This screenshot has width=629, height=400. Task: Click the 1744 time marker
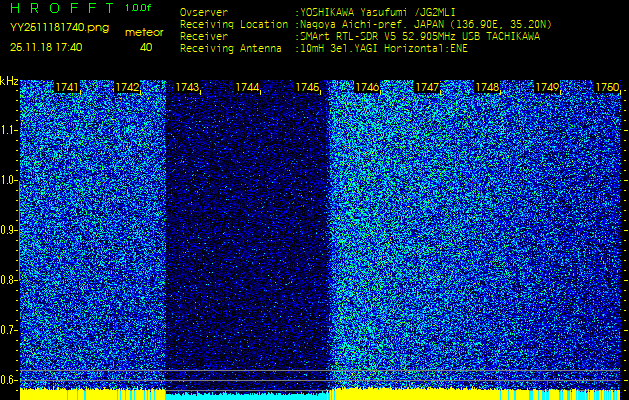(x=248, y=87)
